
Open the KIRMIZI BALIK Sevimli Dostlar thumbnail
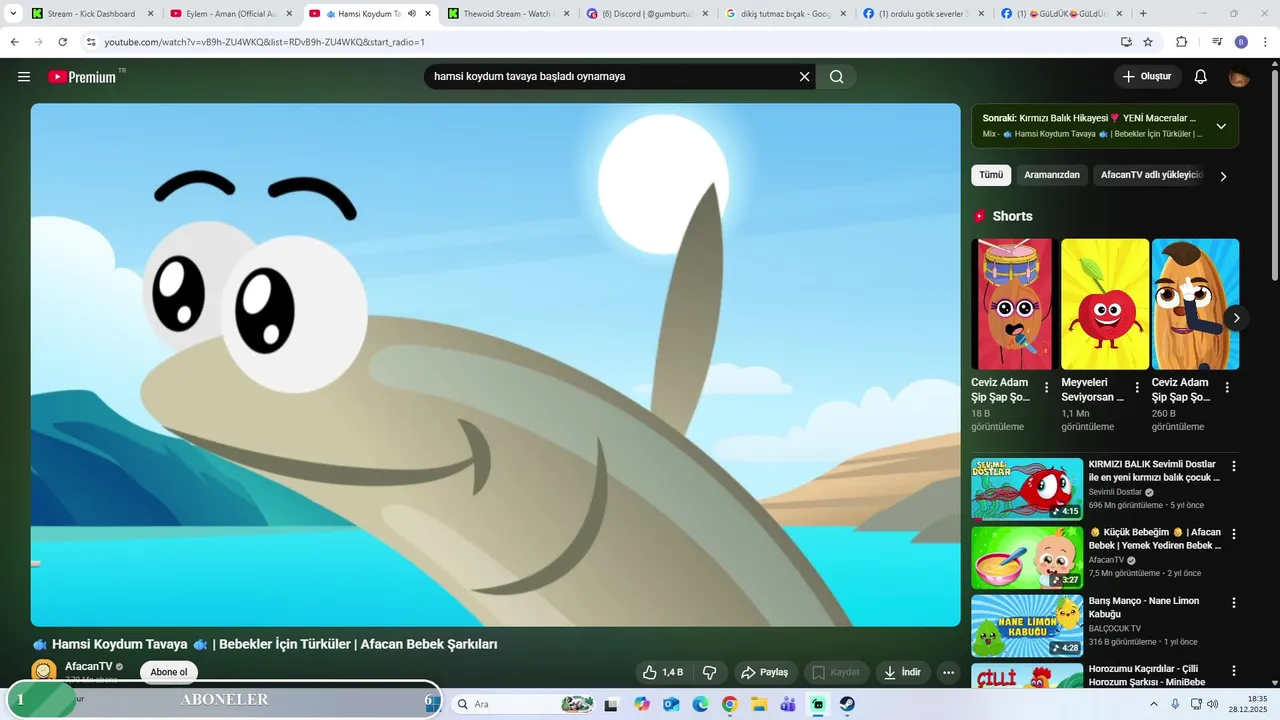tap(1027, 489)
